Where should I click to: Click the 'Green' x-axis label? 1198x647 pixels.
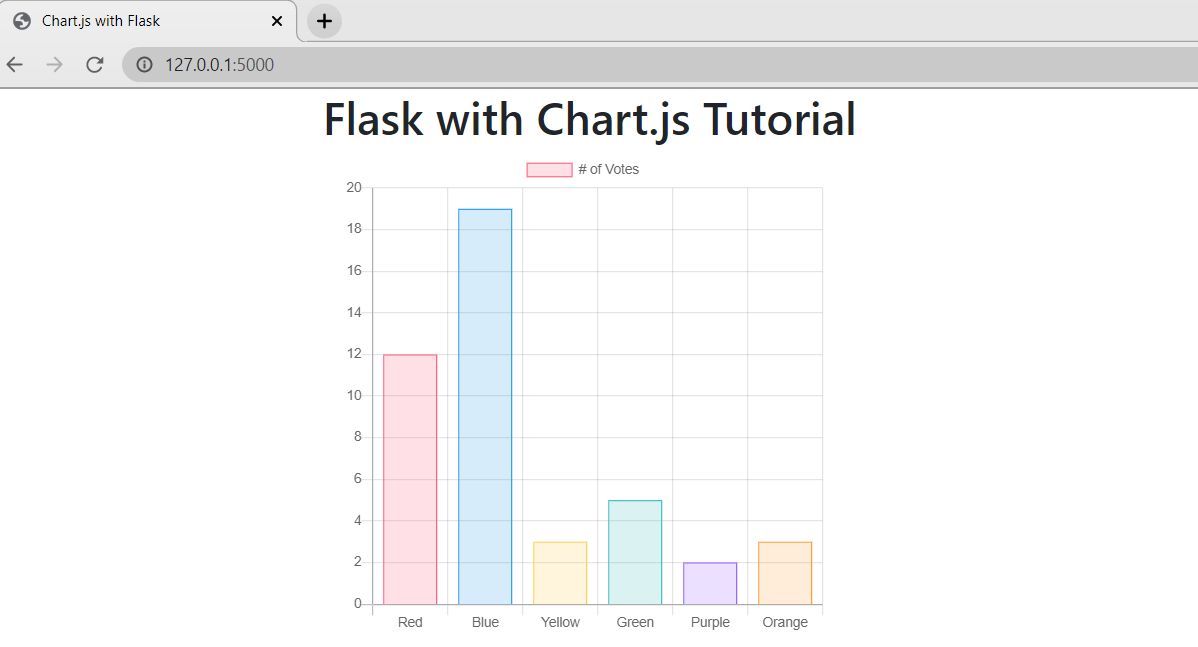coord(635,623)
